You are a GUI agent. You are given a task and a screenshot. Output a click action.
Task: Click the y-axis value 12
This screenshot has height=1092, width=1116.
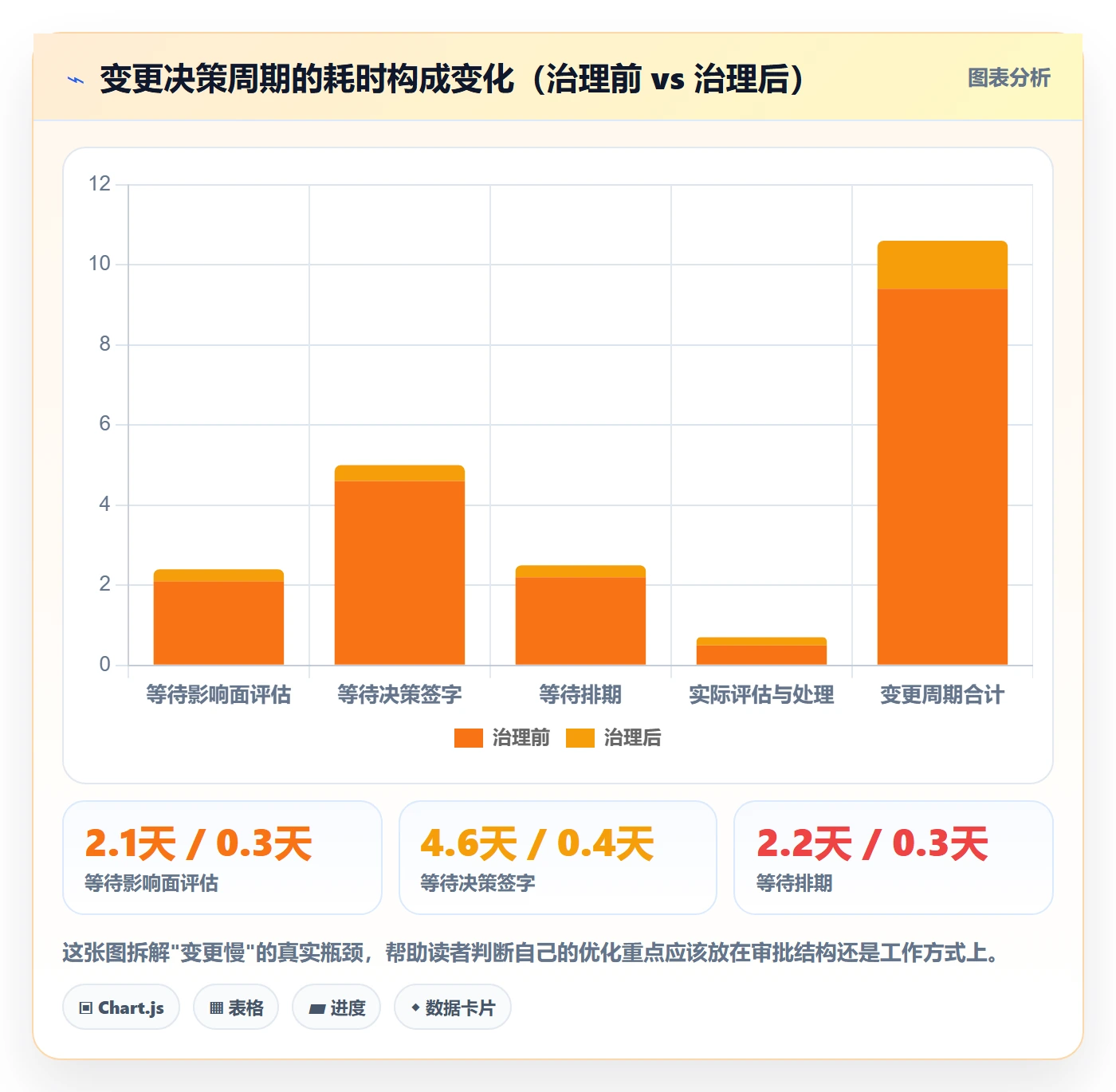click(100, 184)
